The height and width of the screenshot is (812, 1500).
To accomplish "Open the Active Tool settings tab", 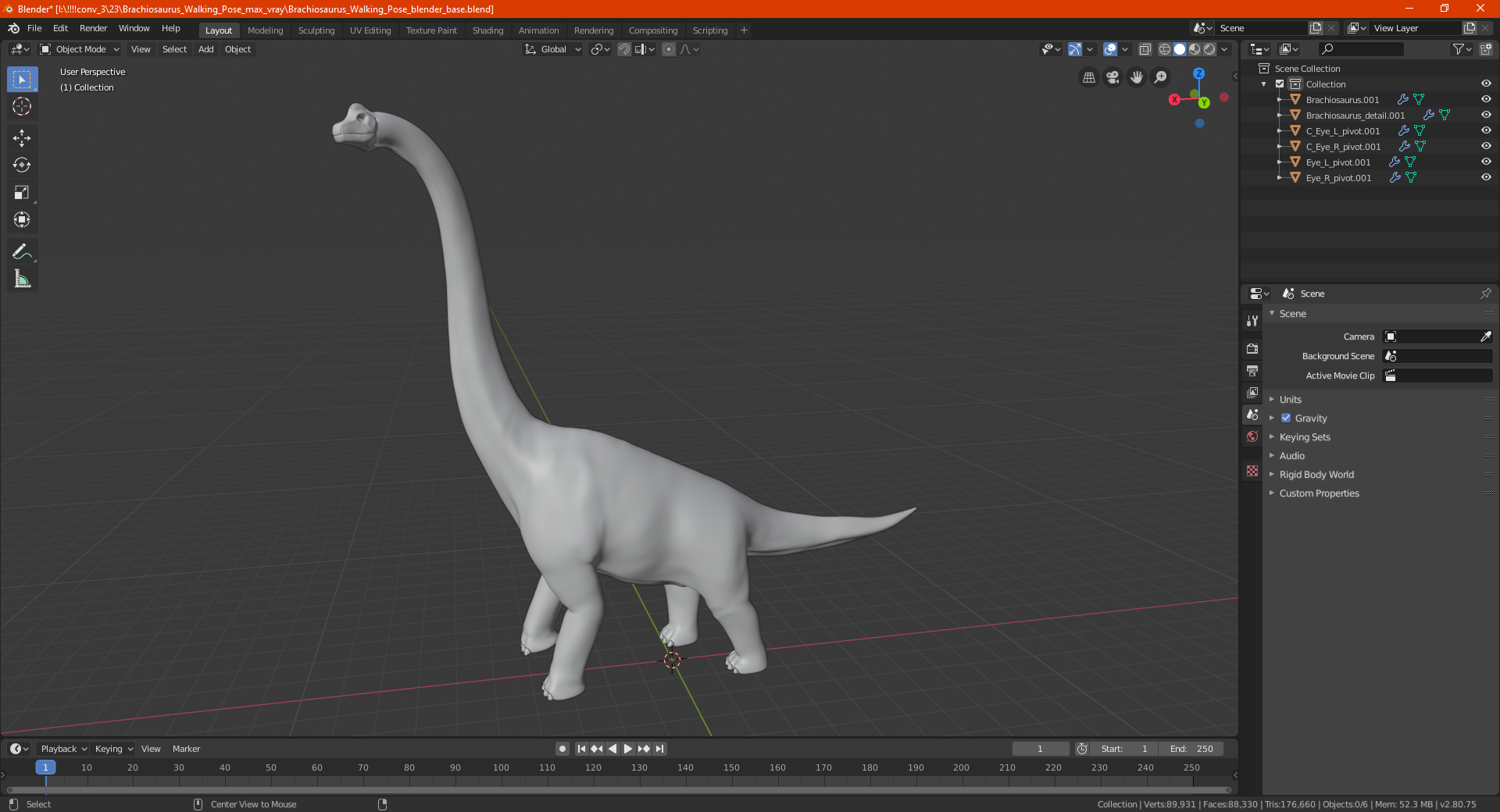I will (x=1252, y=320).
